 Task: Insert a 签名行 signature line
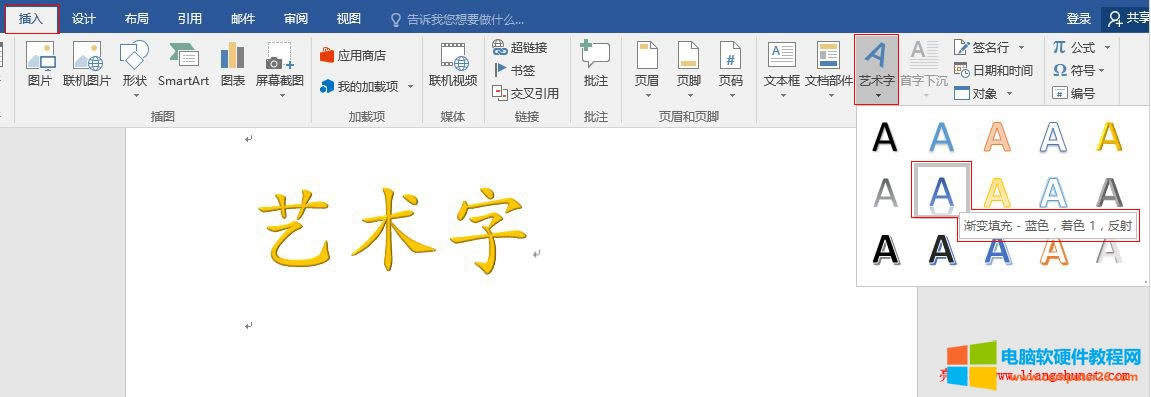[981, 48]
